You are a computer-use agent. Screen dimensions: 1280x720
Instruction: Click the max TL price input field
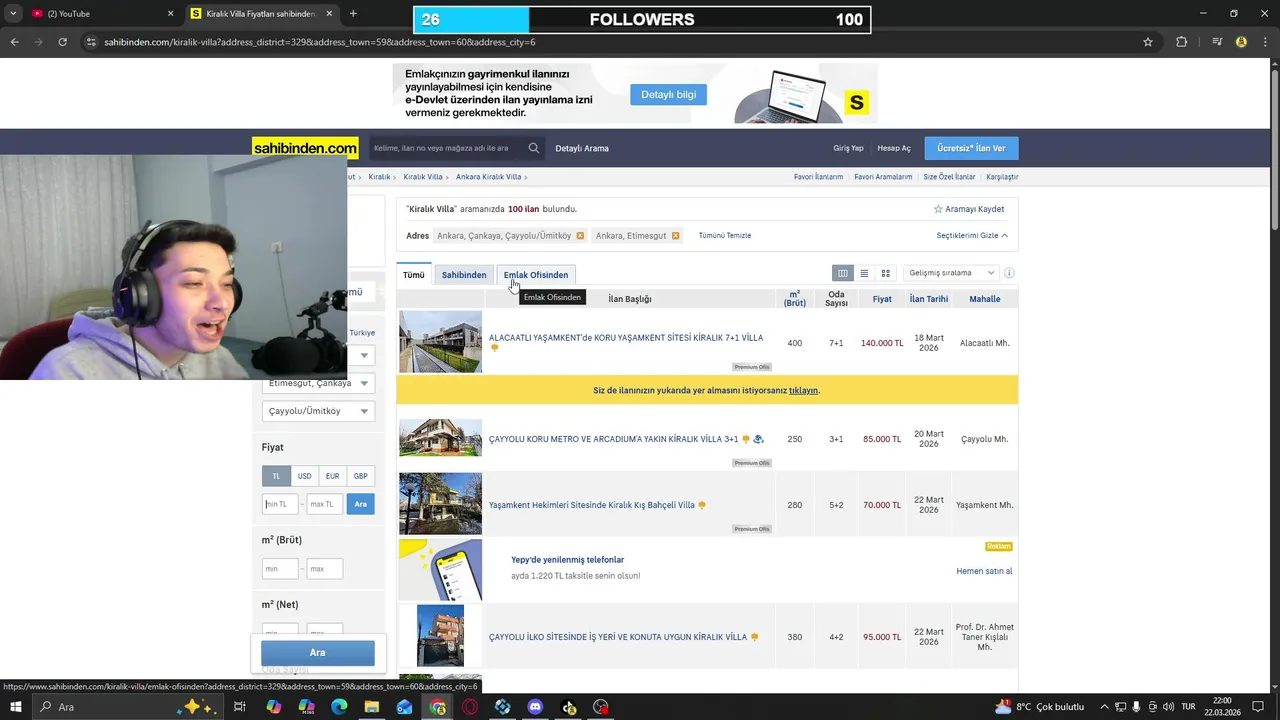click(x=324, y=504)
